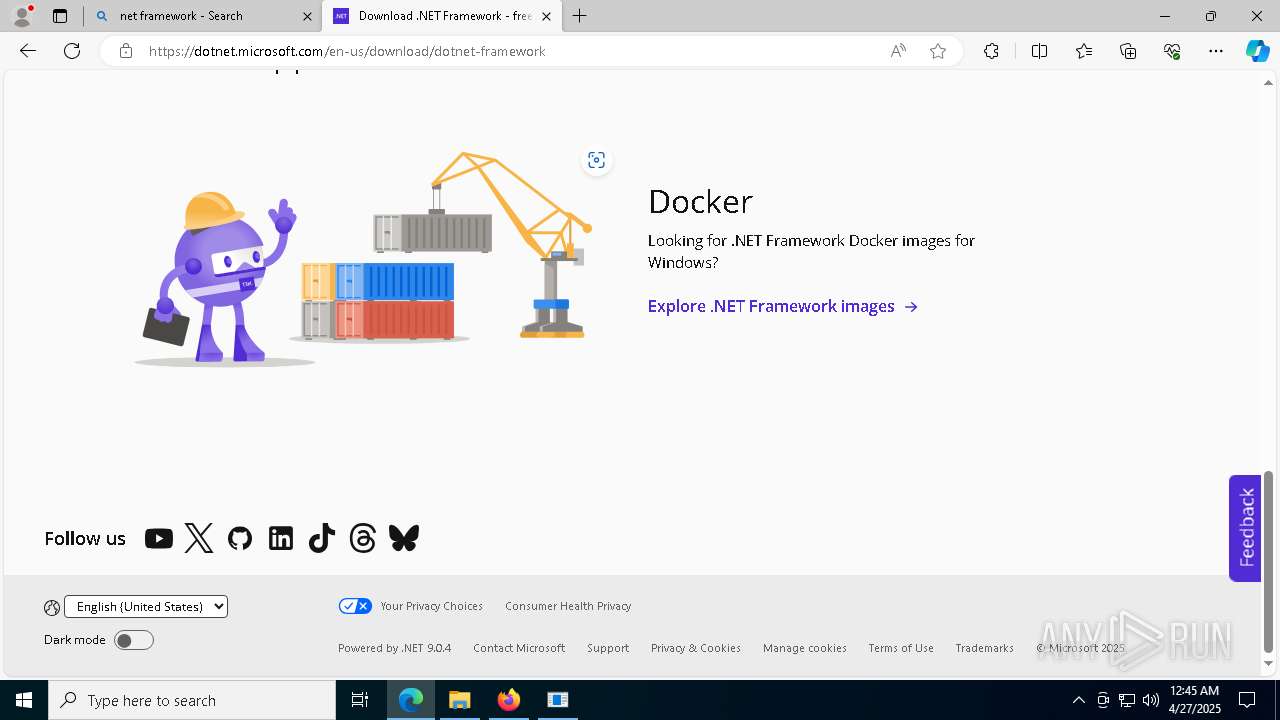The height and width of the screenshot is (720, 1280).
Task: Show hidden system tray icons chevron
Action: click(1078, 700)
